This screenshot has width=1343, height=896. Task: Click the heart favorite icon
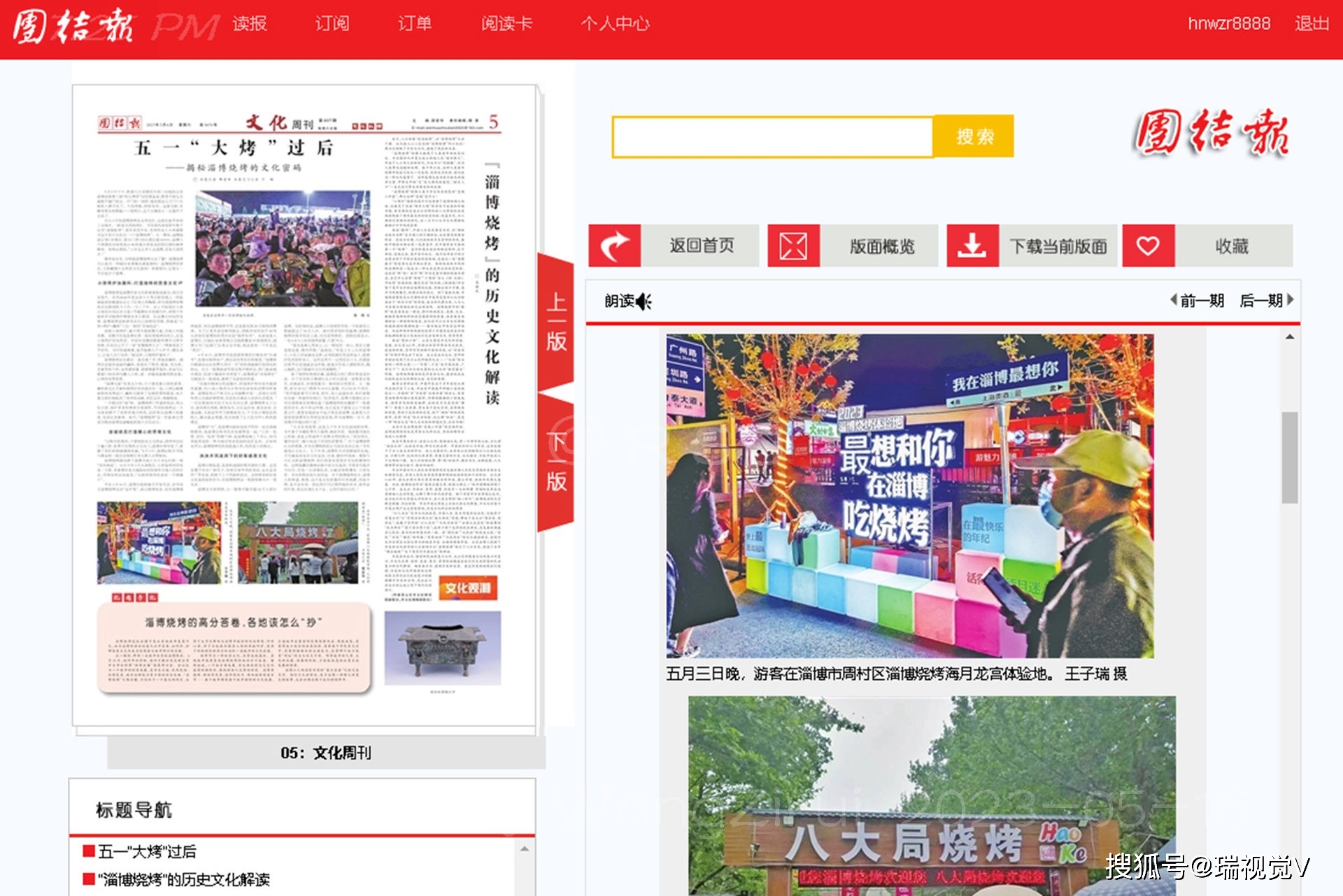[1148, 246]
